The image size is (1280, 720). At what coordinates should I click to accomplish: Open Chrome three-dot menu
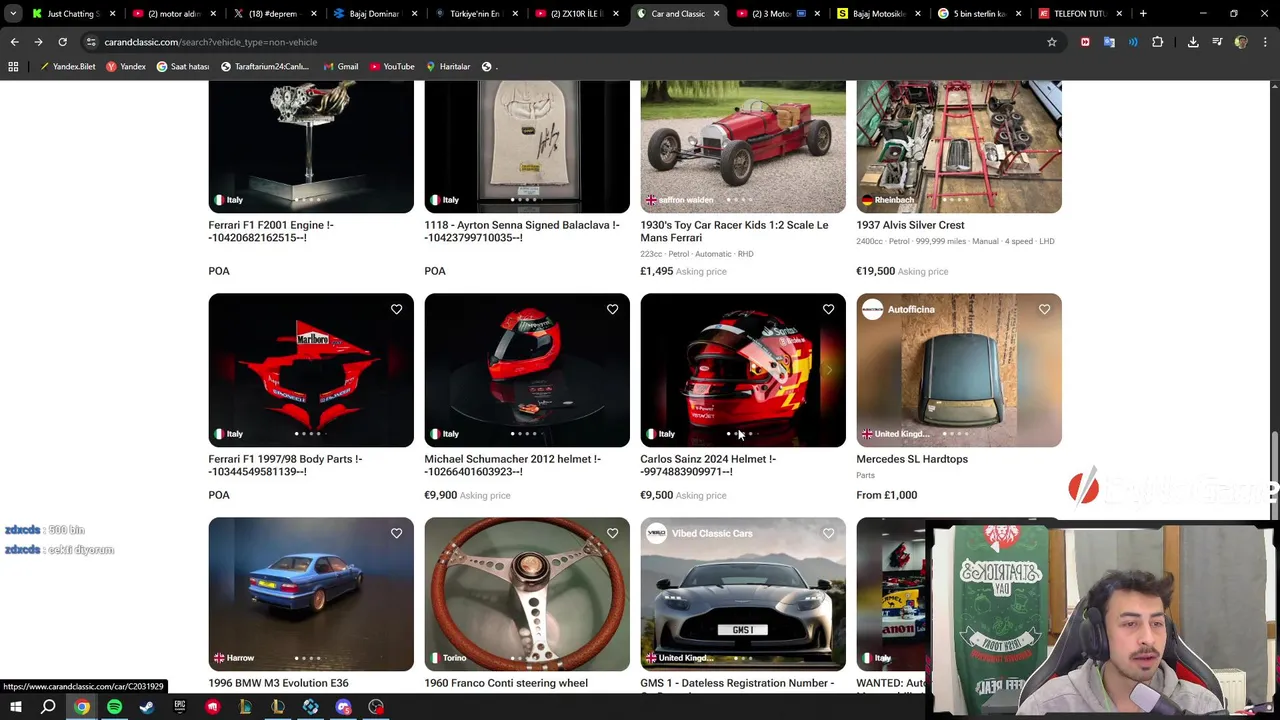click(1265, 42)
